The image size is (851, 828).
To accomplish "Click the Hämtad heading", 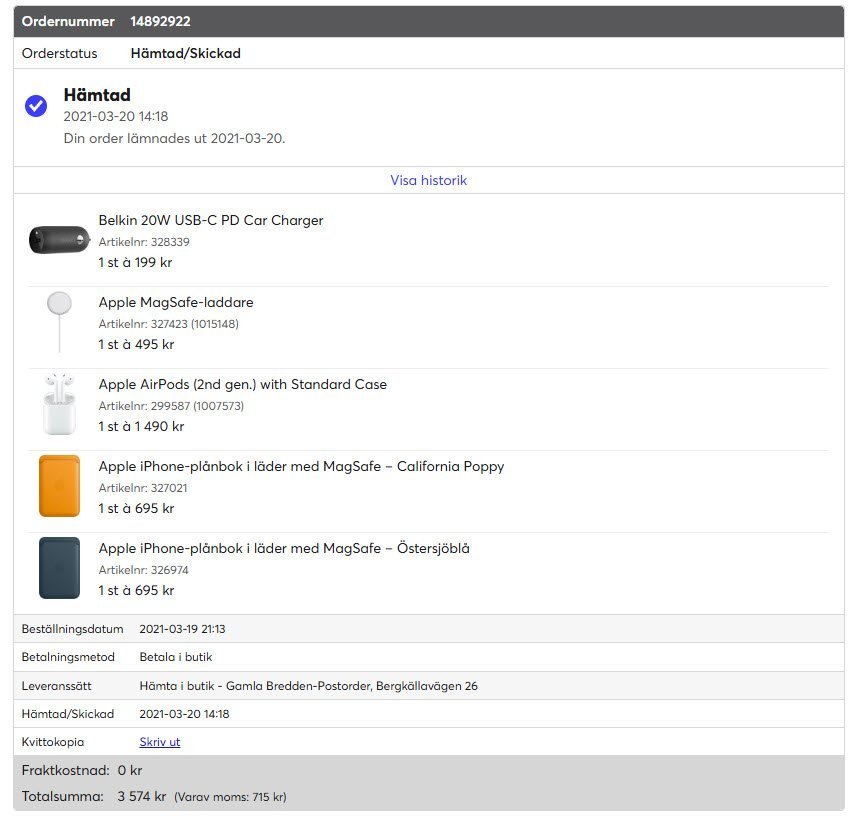I will pos(97,95).
